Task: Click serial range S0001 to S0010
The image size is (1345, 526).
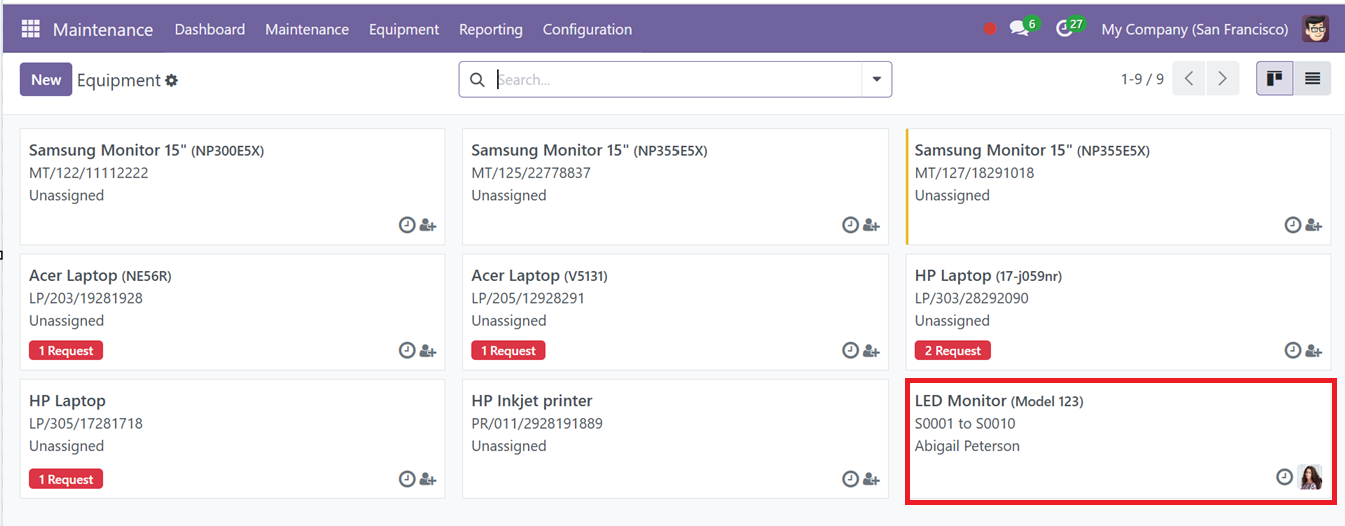Action: (x=965, y=424)
